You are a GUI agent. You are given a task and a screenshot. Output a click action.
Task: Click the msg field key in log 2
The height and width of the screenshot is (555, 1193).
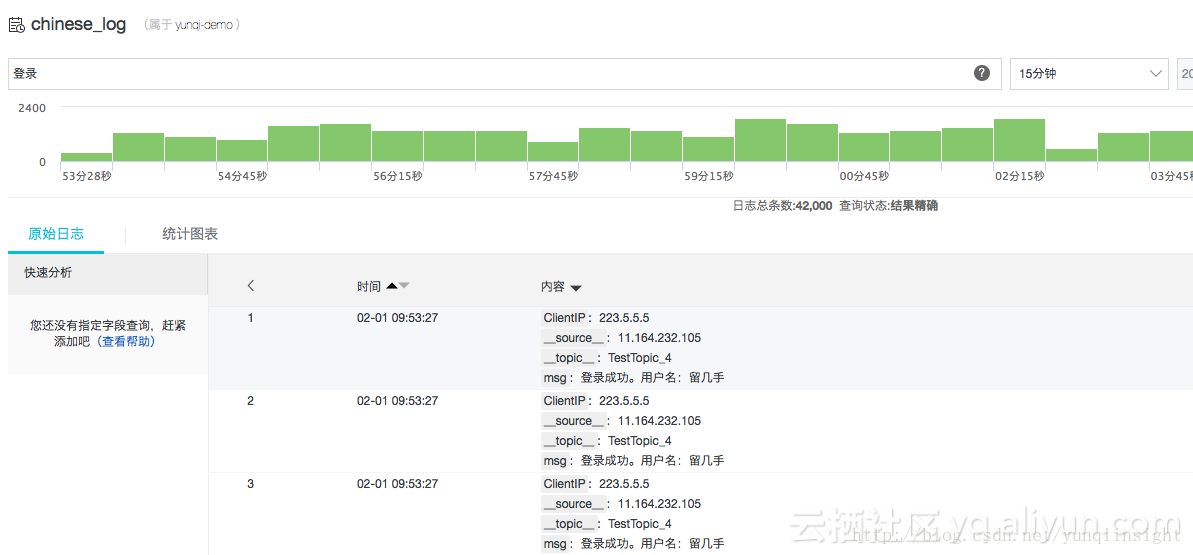click(x=555, y=460)
